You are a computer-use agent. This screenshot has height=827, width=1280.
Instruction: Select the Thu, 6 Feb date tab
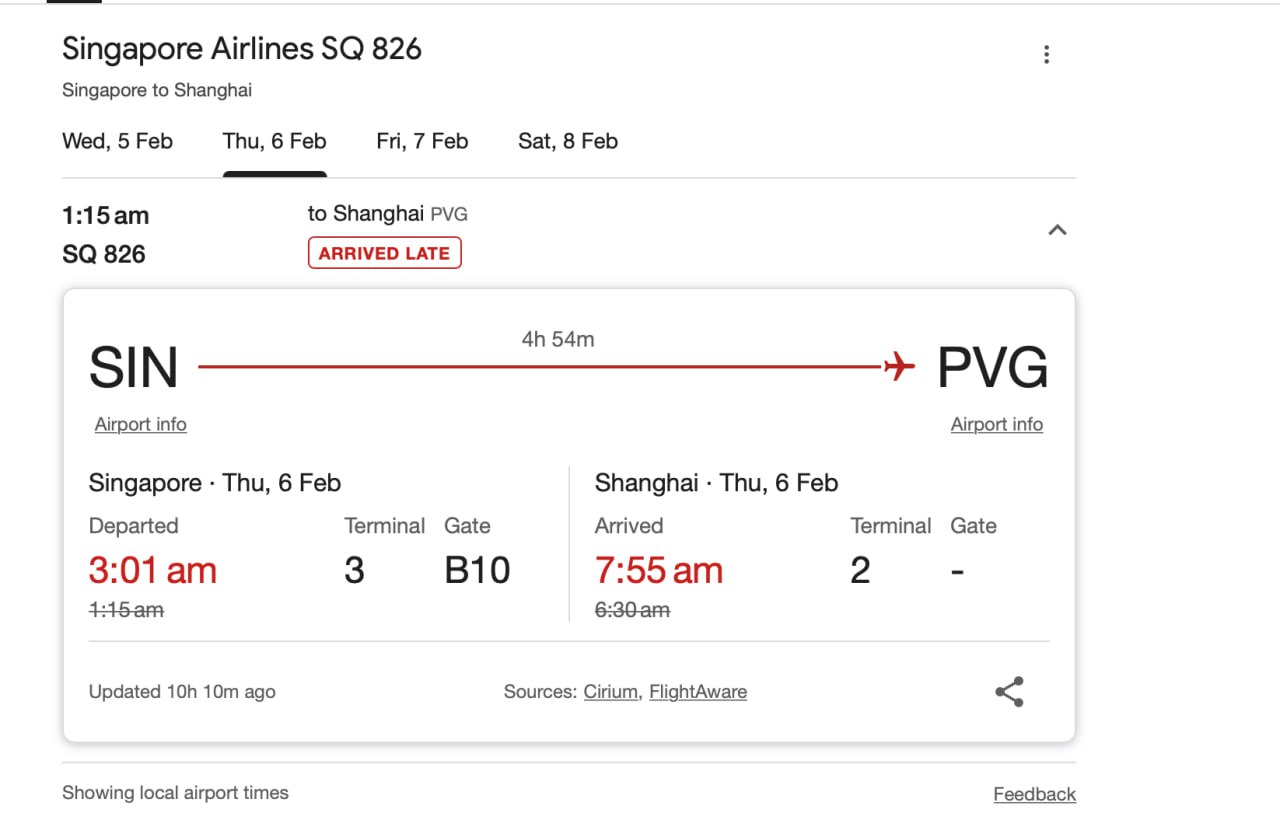[x=274, y=141]
